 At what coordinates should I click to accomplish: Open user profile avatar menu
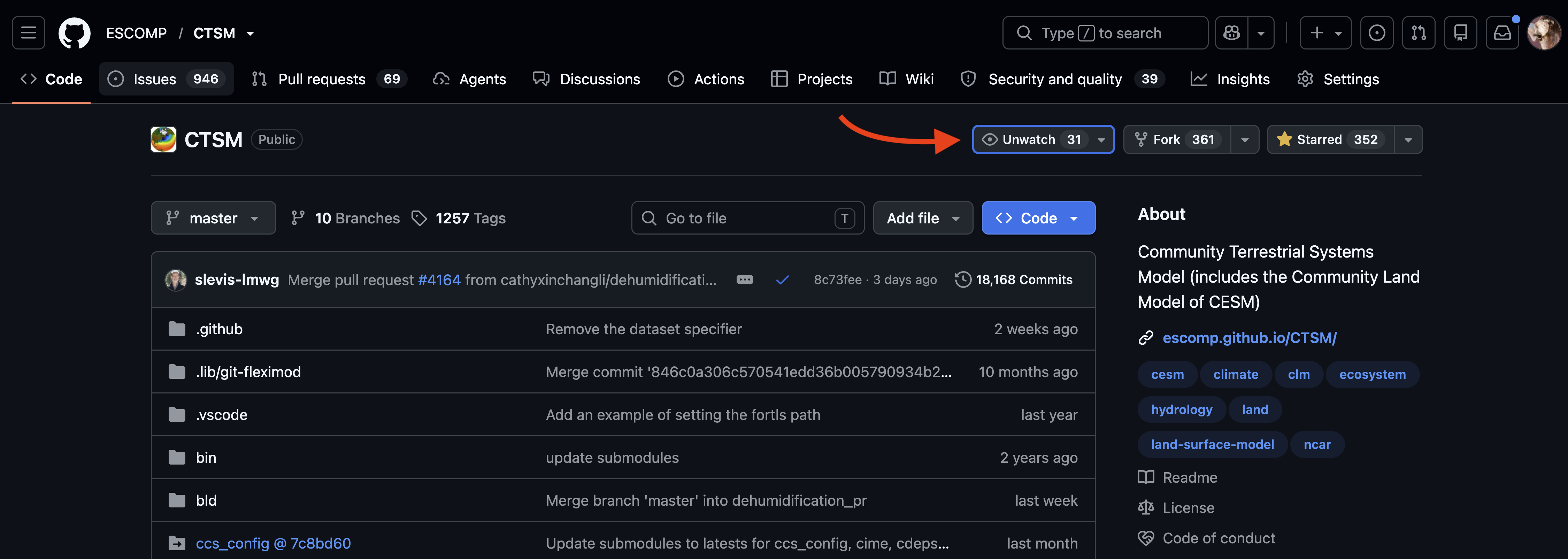(x=1544, y=33)
